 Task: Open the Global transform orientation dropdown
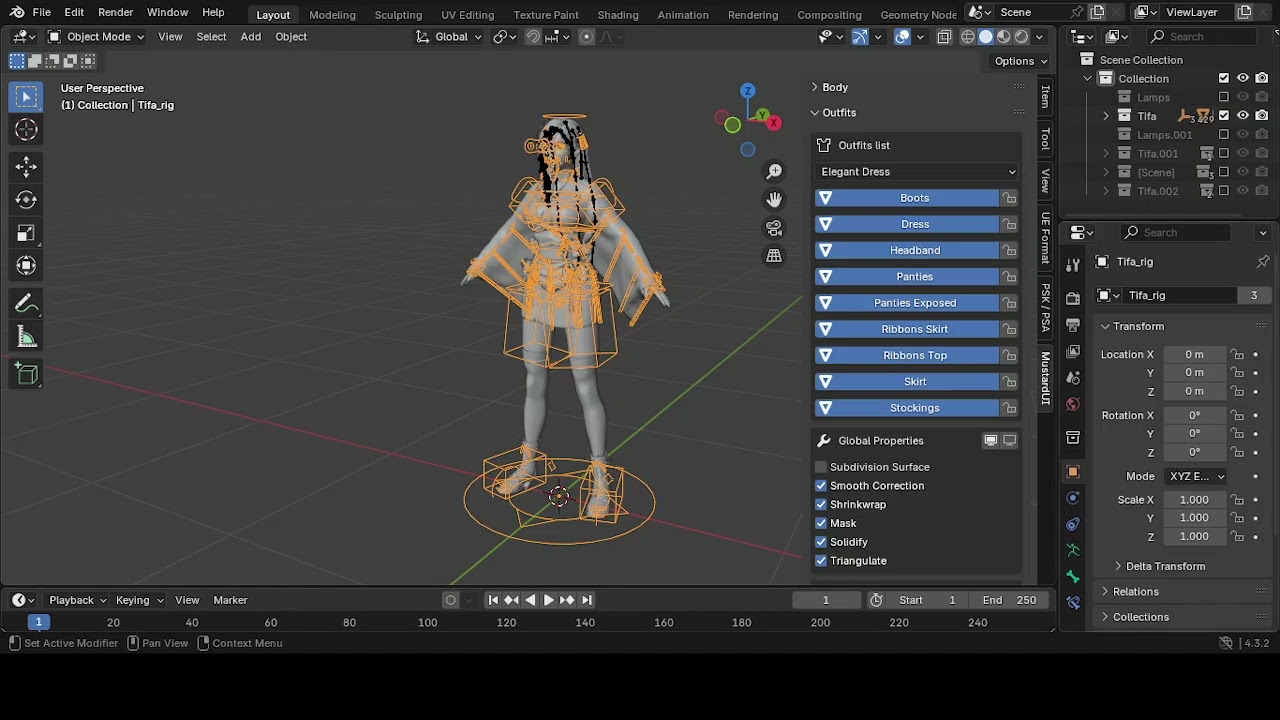coord(449,37)
